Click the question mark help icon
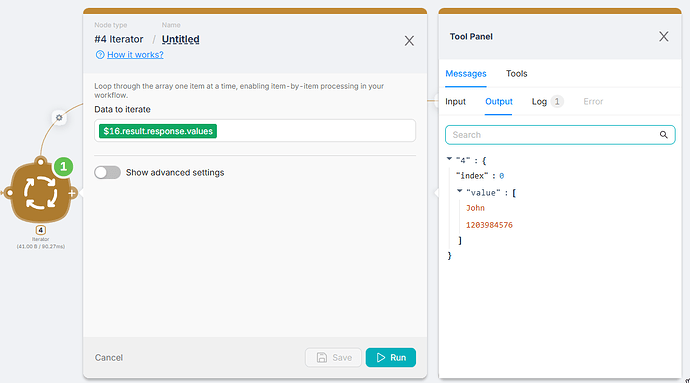This screenshot has width=690, height=383. pos(100,55)
